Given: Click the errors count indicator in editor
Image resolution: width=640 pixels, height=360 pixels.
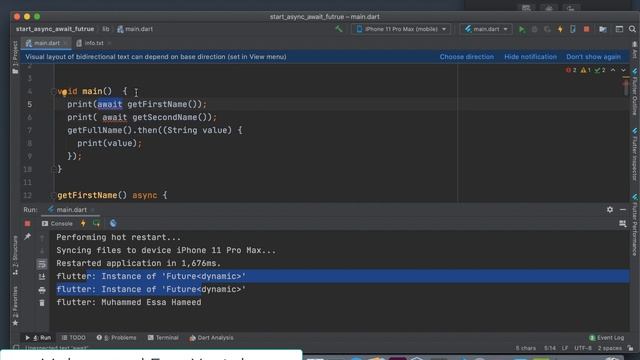Looking at the screenshot, I should (571, 70).
